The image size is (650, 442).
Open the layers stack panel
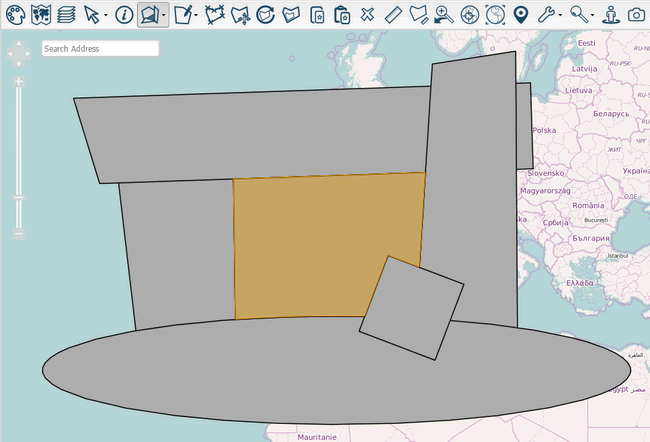(x=66, y=14)
